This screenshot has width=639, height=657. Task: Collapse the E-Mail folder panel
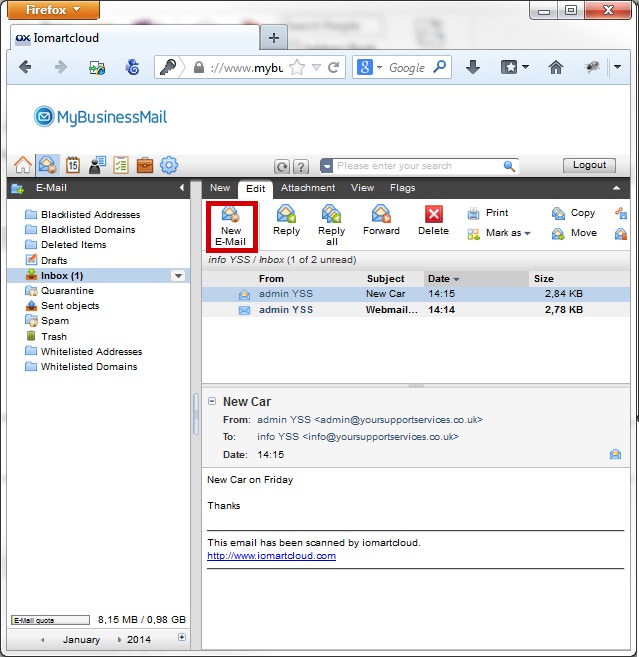(x=182, y=188)
